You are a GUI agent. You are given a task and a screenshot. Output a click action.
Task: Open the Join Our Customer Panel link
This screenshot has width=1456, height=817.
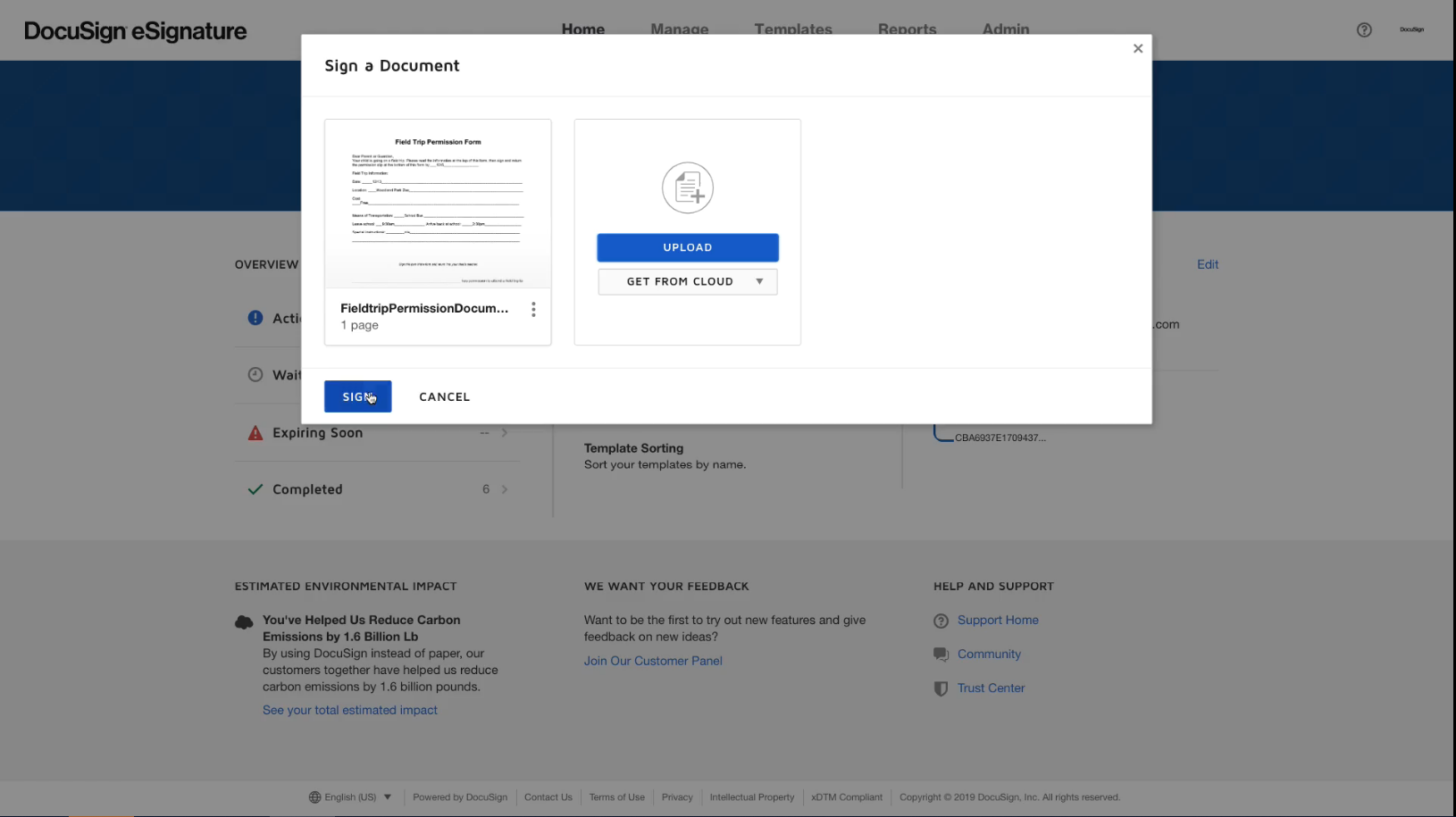653,661
